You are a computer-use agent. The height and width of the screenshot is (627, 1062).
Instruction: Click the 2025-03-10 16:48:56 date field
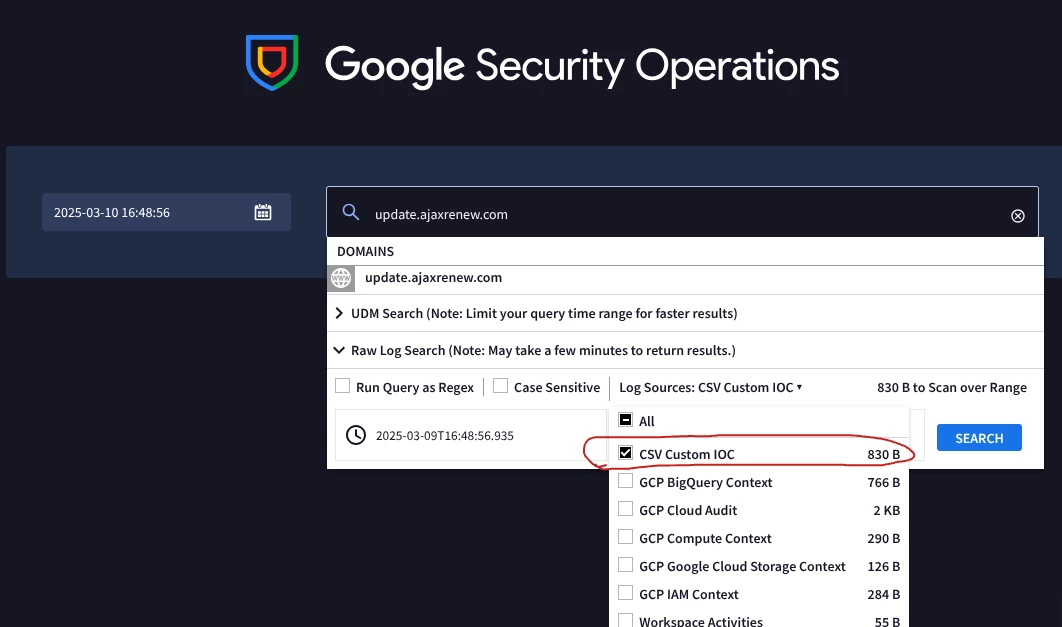pyautogui.click(x=167, y=212)
